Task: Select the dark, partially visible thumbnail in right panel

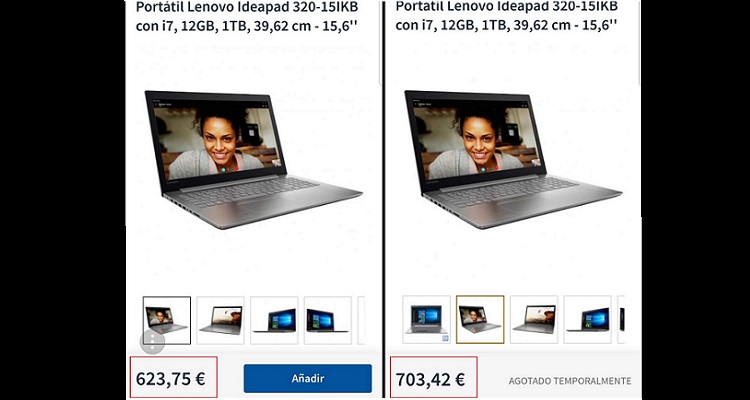Action: 621,320
